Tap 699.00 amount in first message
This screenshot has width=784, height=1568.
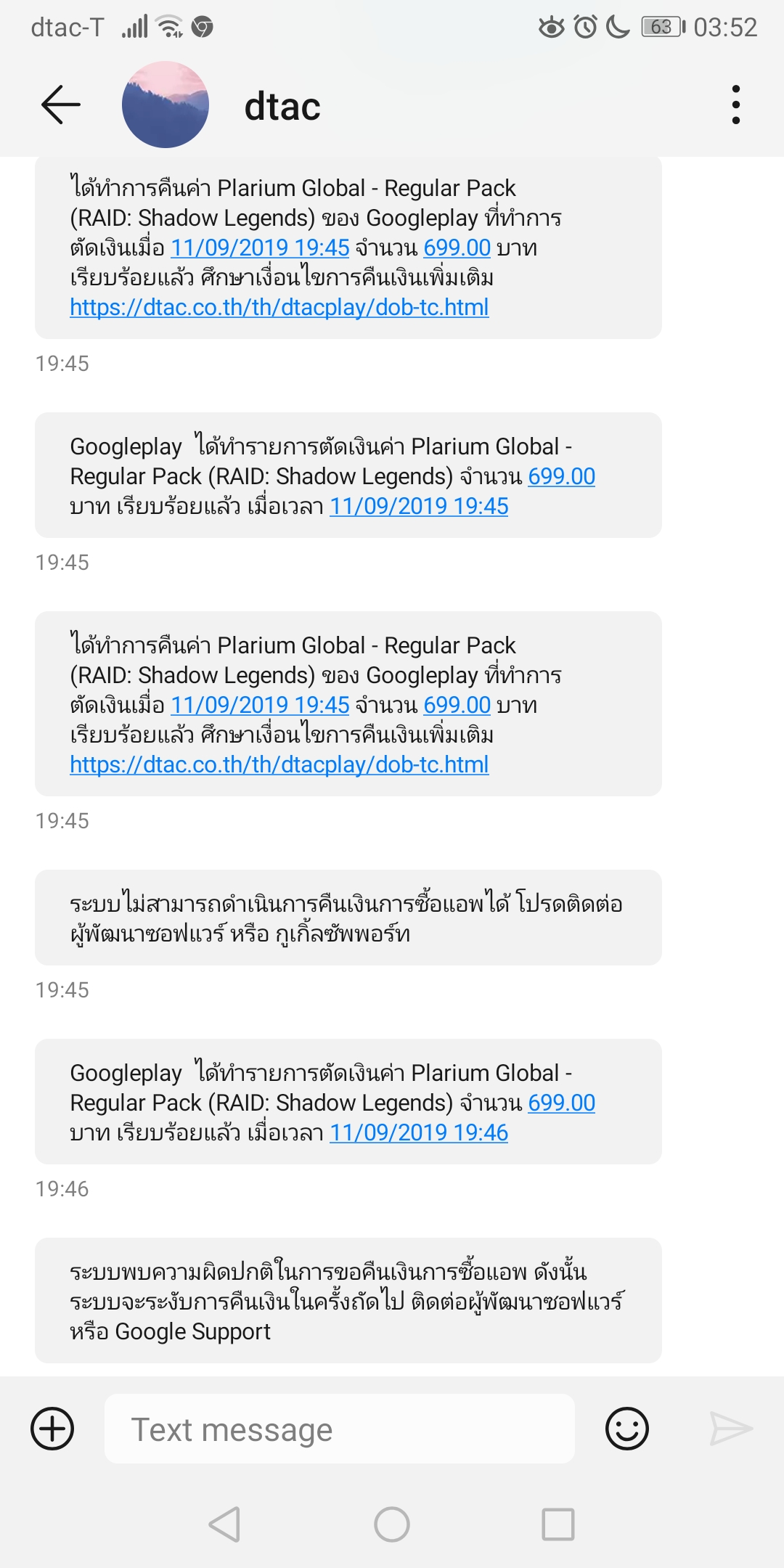[x=457, y=248]
